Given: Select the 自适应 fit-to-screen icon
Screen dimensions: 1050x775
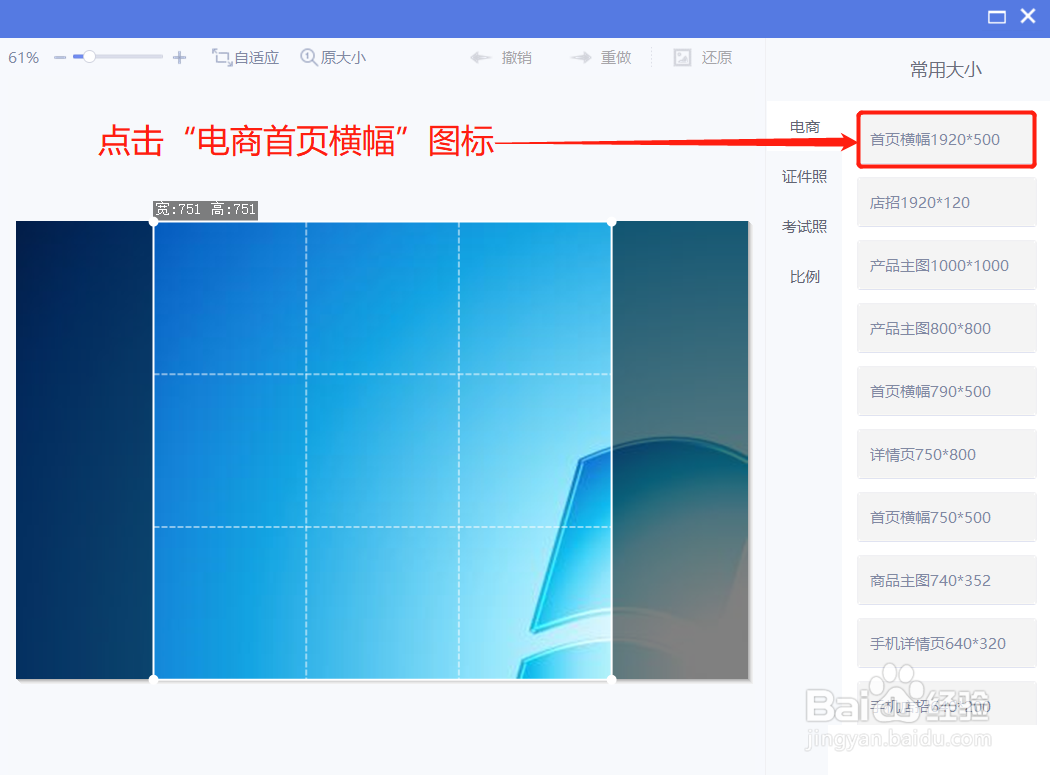Looking at the screenshot, I should point(245,57).
